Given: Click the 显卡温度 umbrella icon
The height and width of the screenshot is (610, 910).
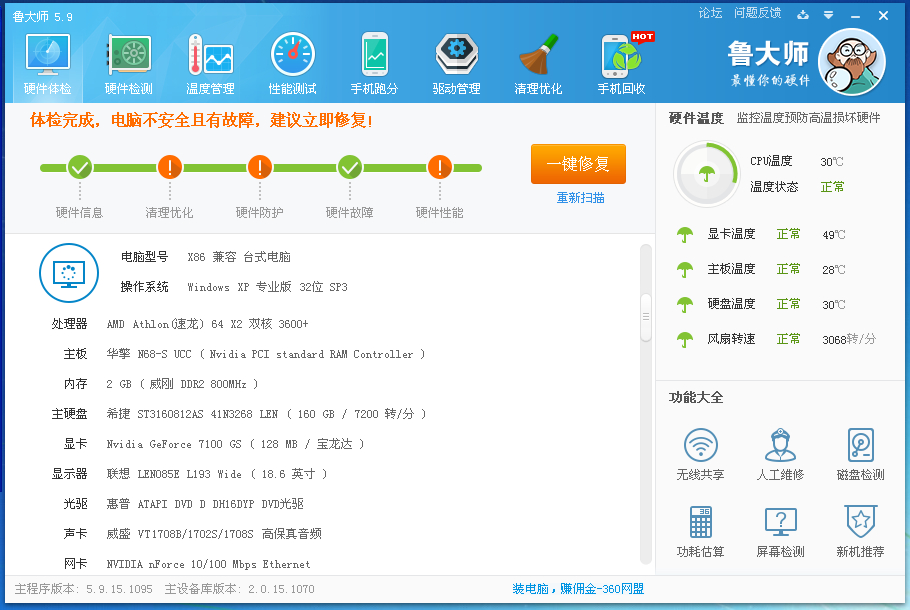Looking at the screenshot, I should (685, 234).
